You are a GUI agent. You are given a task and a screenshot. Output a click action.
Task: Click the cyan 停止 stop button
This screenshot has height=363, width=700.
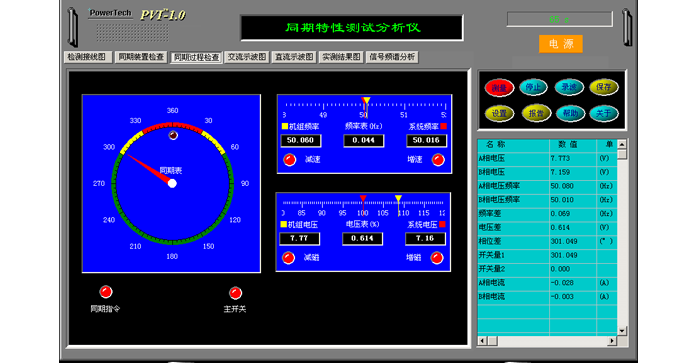[x=533, y=87]
